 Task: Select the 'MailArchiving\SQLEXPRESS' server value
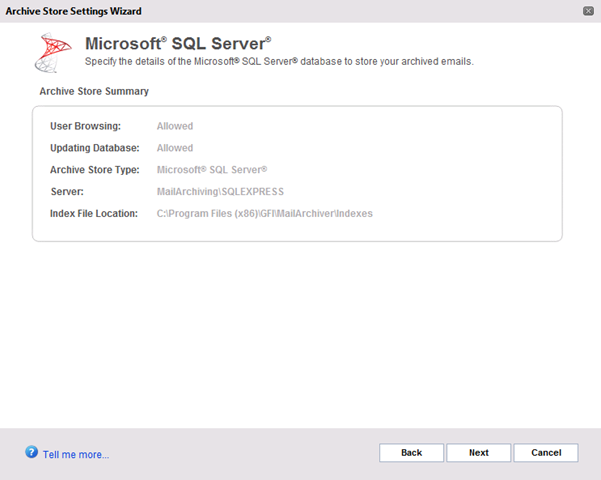pyautogui.click(x=220, y=191)
